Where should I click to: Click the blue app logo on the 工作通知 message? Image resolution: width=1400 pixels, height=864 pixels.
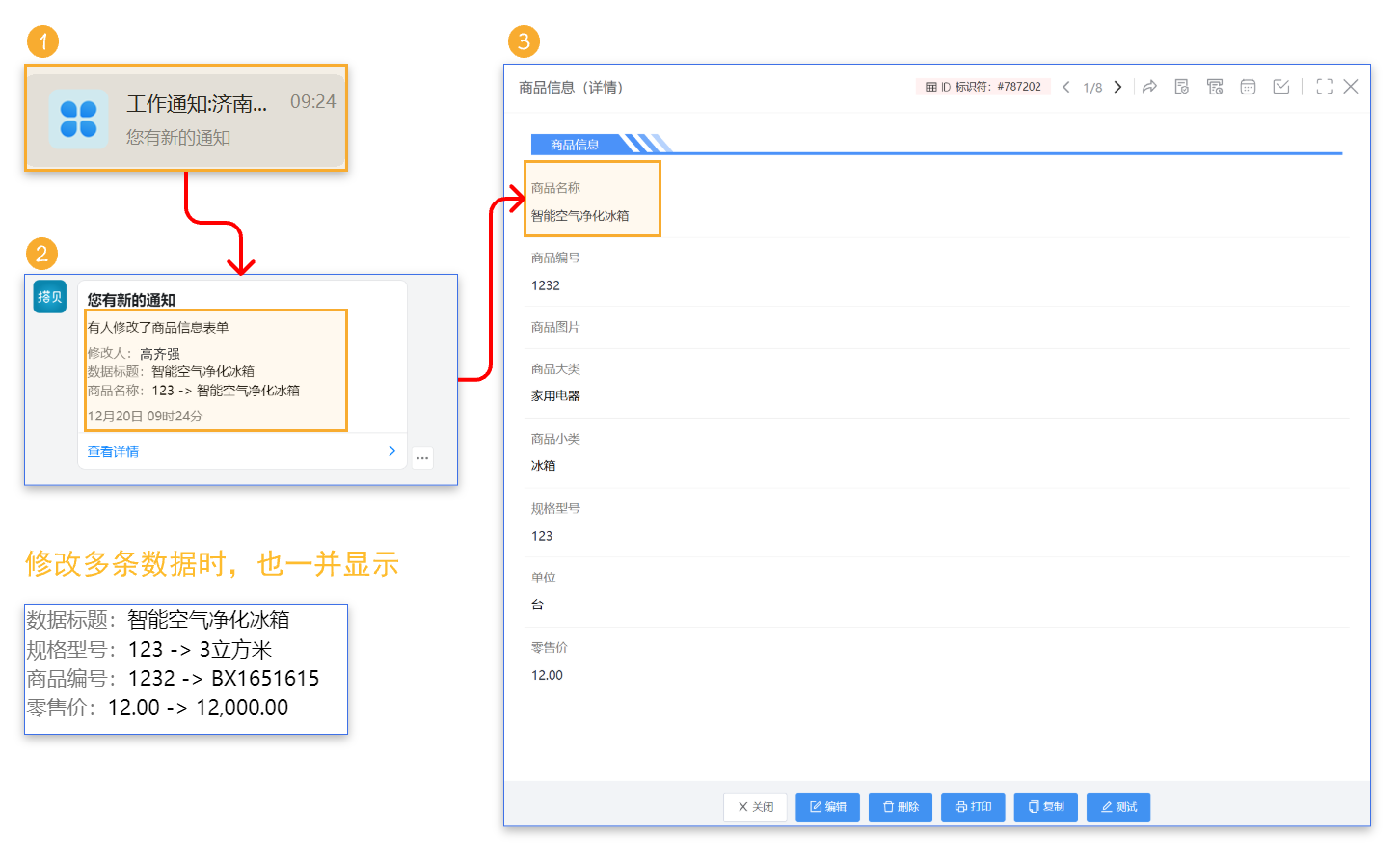click(78, 118)
